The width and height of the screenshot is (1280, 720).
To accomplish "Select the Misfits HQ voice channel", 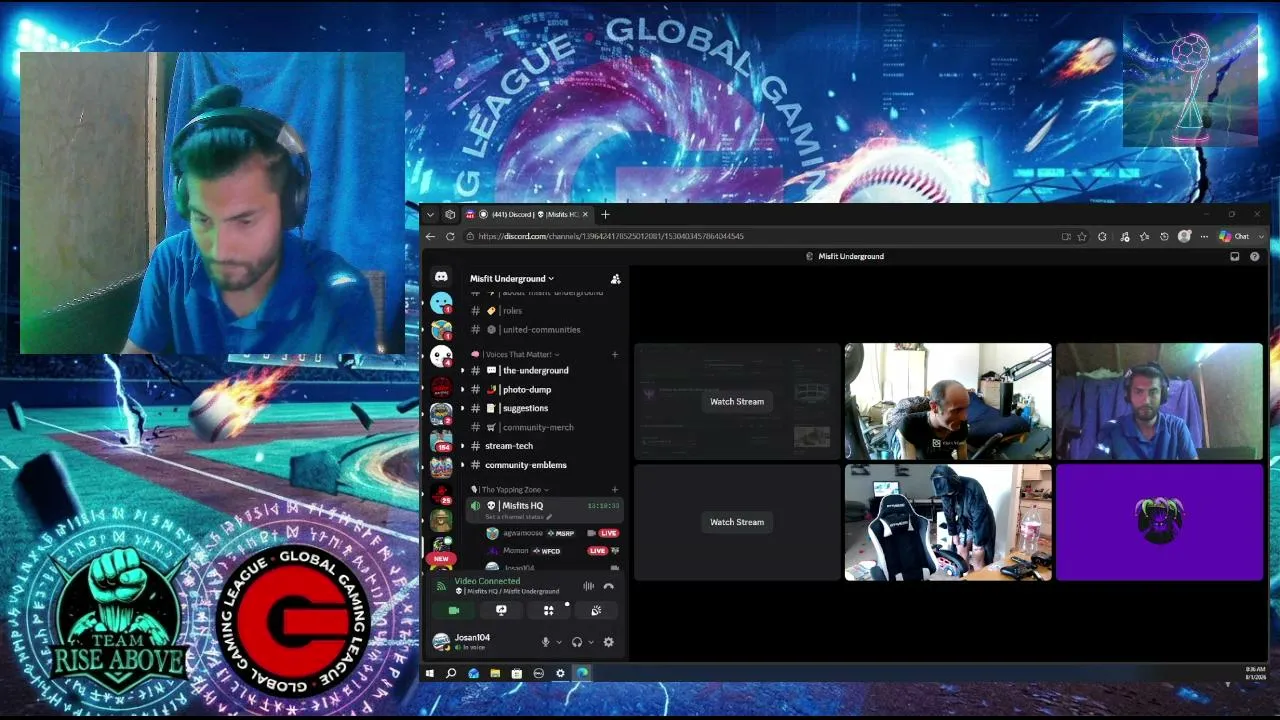I will click(545, 509).
